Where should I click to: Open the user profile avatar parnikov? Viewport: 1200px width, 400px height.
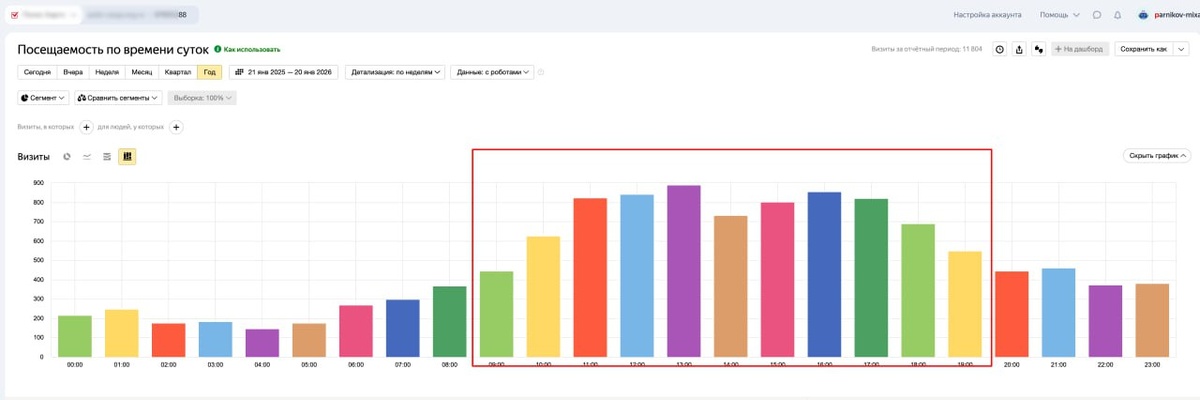[1144, 15]
